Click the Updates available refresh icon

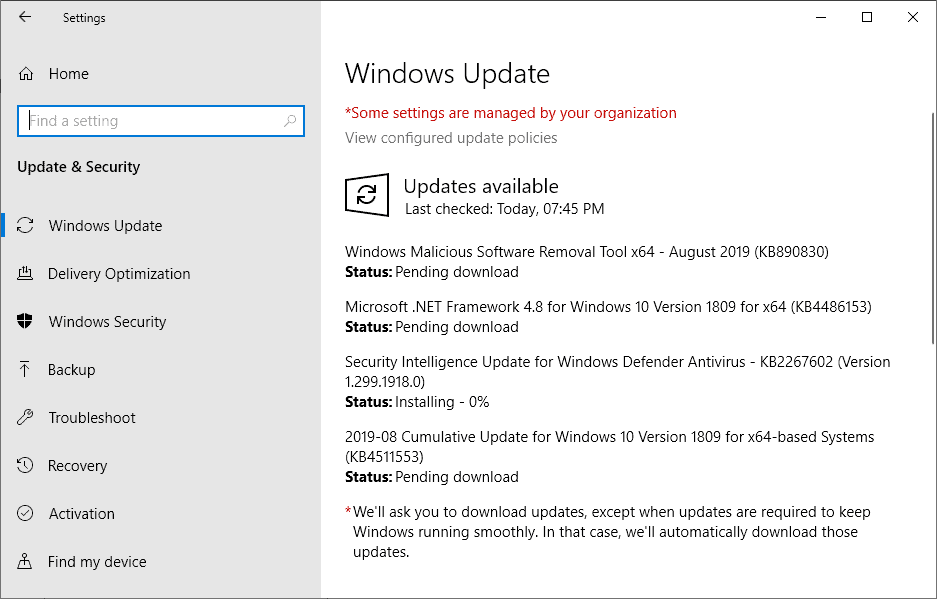coord(366,195)
